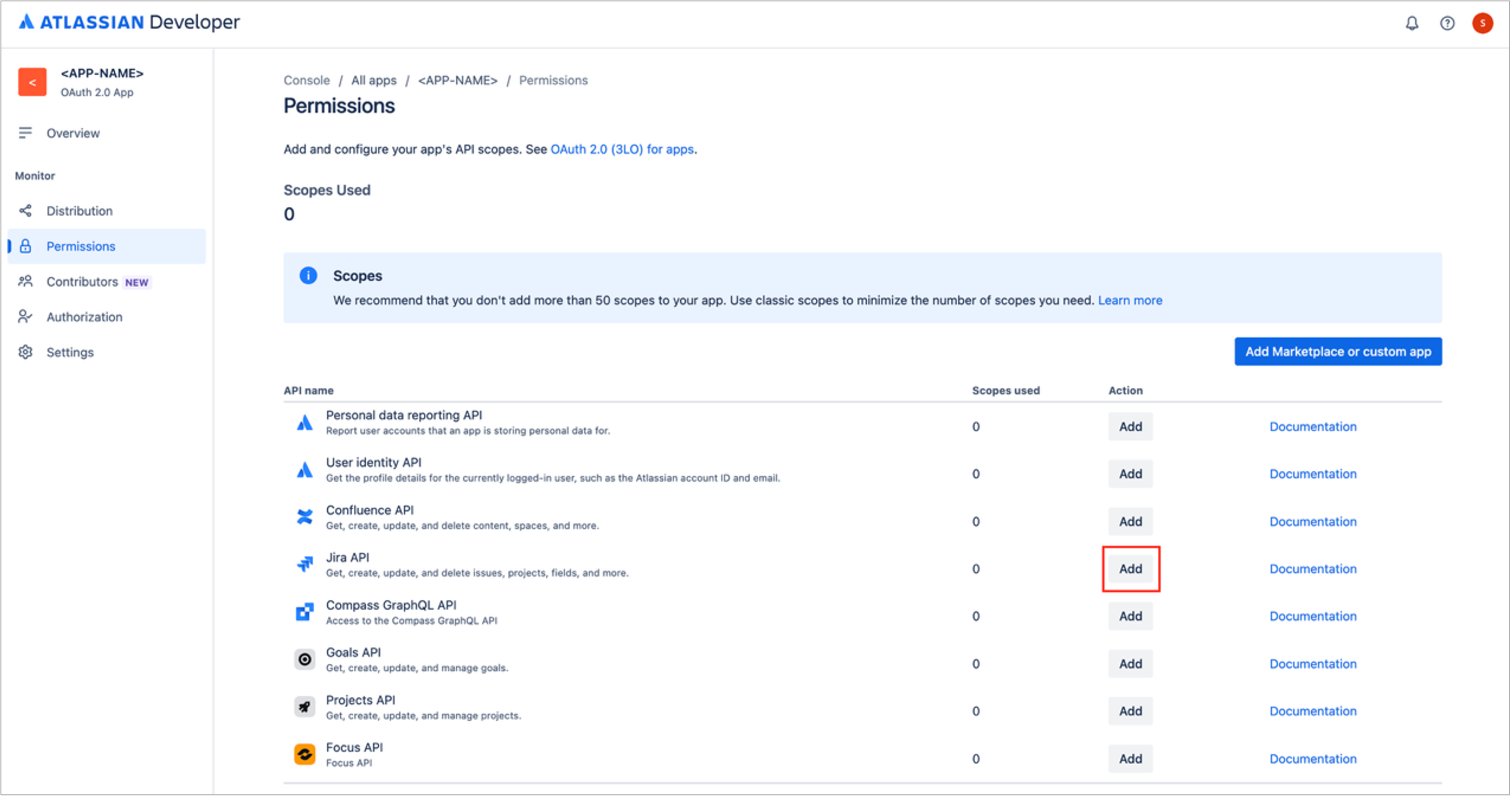The width and height of the screenshot is (1512, 798).
Task: Add the User identity API
Action: pyautogui.click(x=1130, y=474)
